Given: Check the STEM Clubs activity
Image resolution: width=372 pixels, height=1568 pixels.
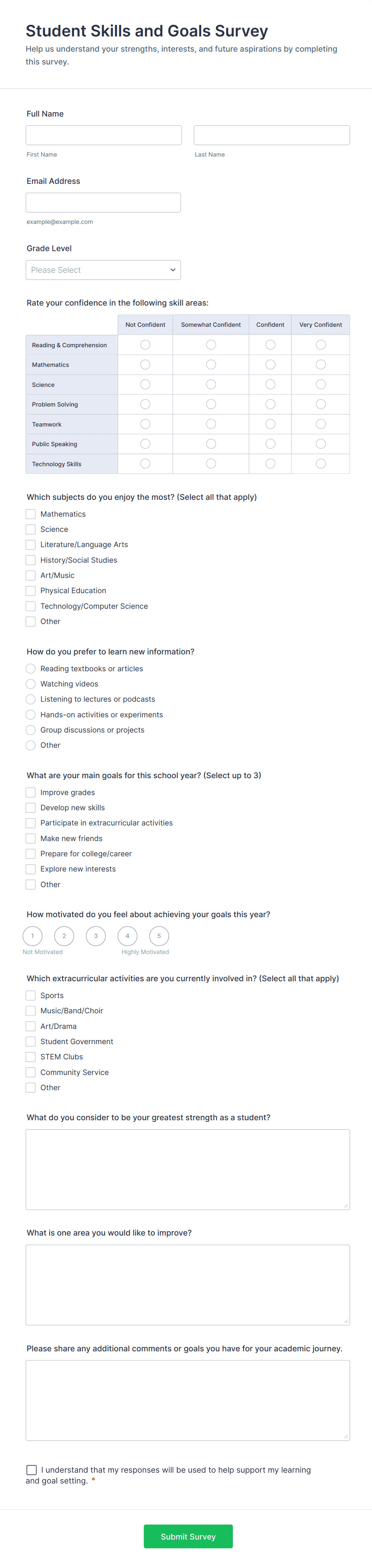Looking at the screenshot, I should (x=30, y=1057).
